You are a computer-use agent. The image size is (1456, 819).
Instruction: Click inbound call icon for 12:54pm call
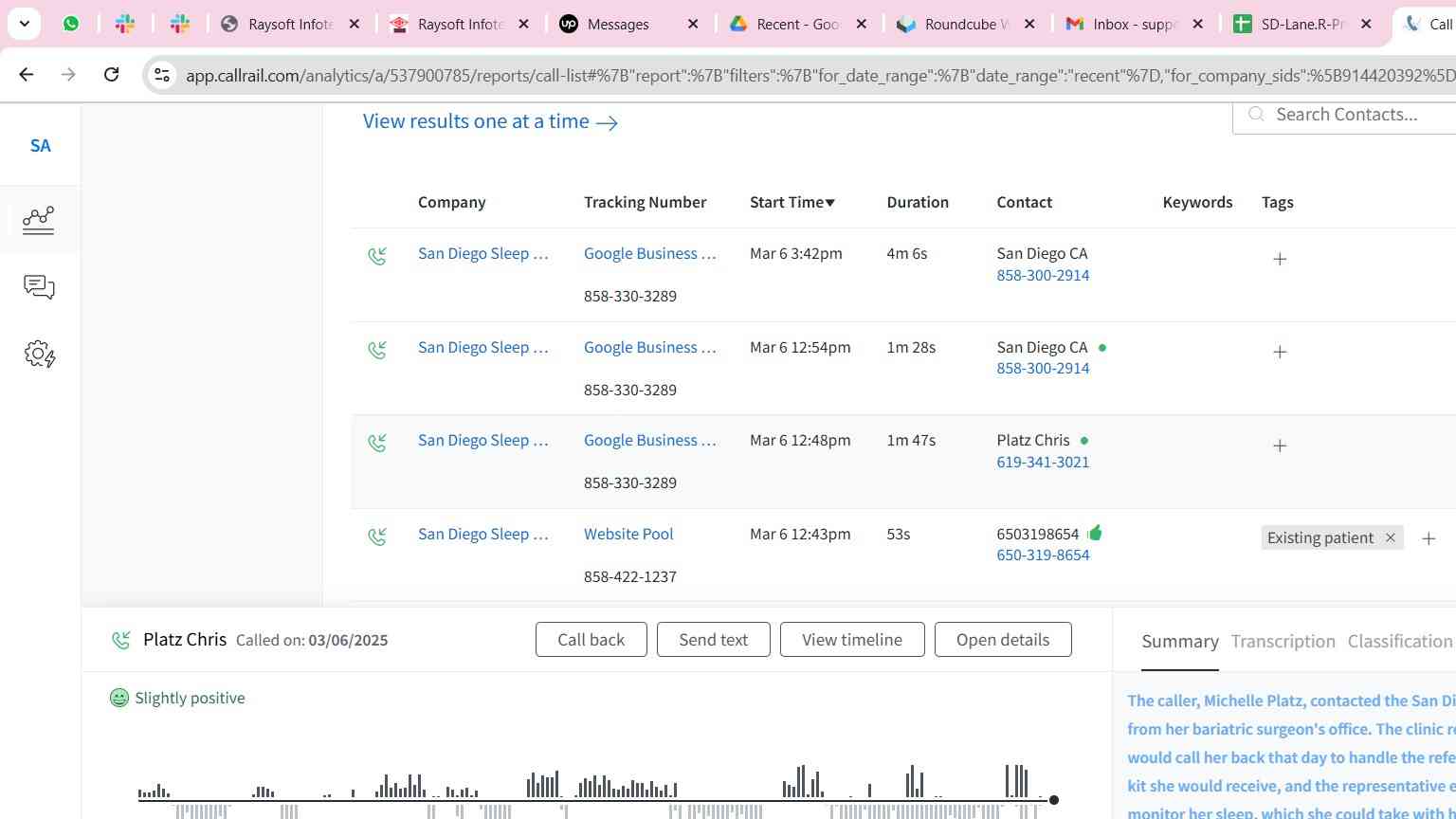[377, 350]
